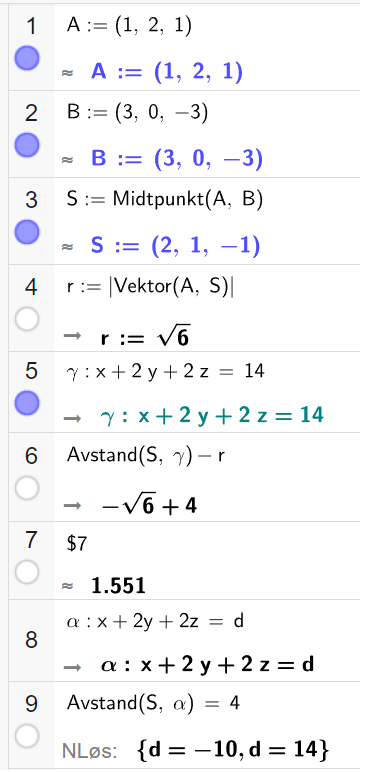Hide point A using row 1 visibility circle
Screen dimensions: 368x772
click(x=27, y=58)
